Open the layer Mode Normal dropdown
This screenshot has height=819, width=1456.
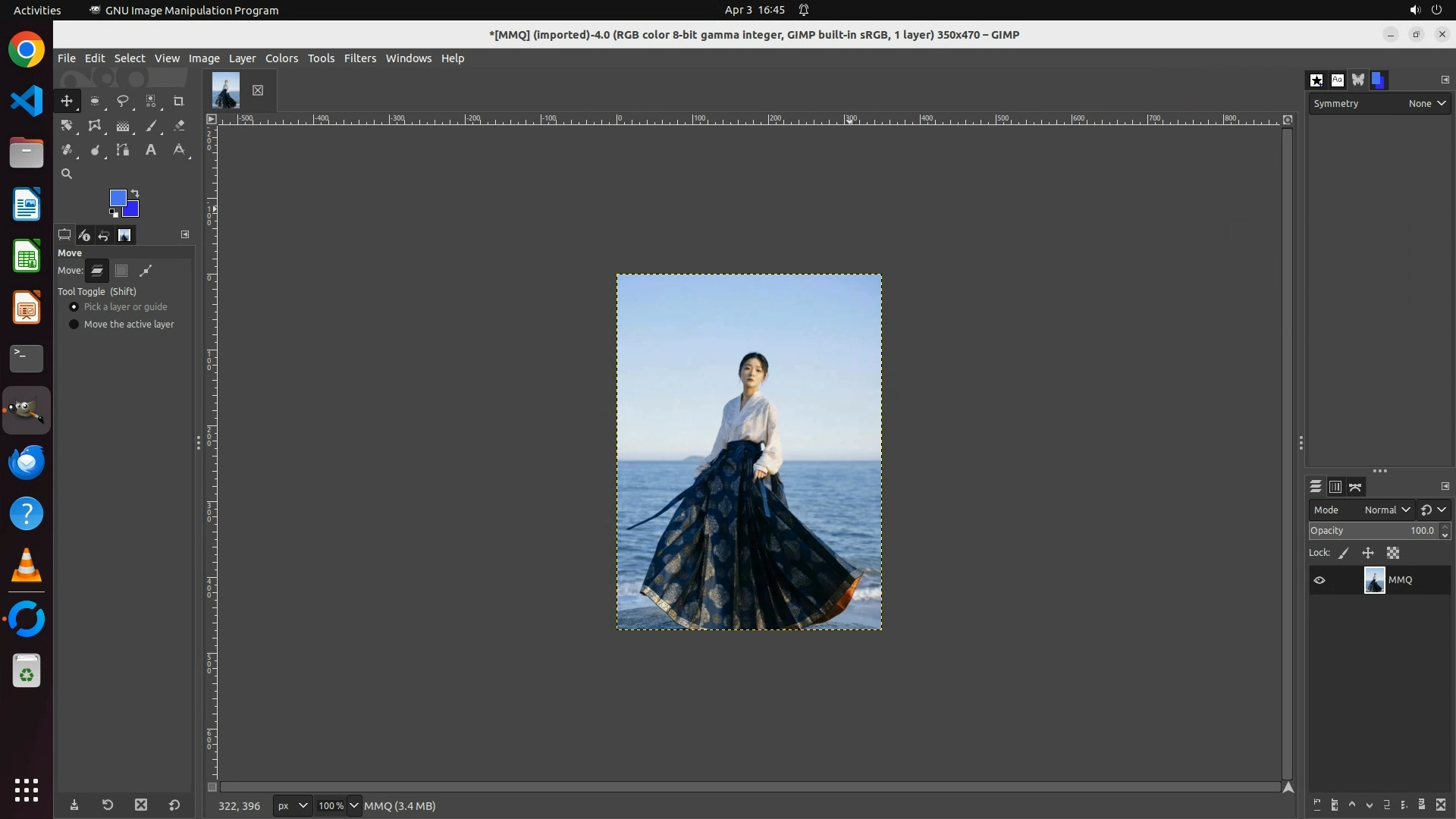(x=1386, y=510)
